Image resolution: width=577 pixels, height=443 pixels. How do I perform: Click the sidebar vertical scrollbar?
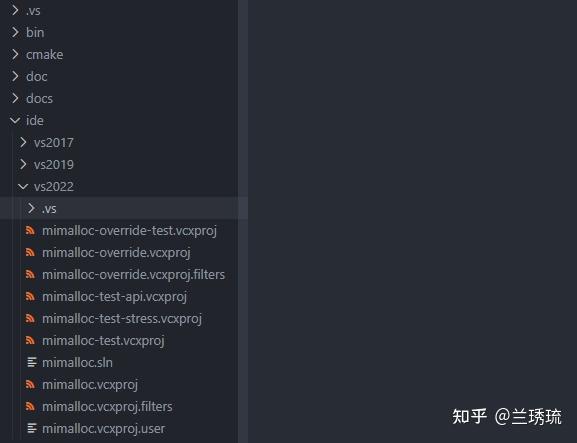(x=243, y=222)
